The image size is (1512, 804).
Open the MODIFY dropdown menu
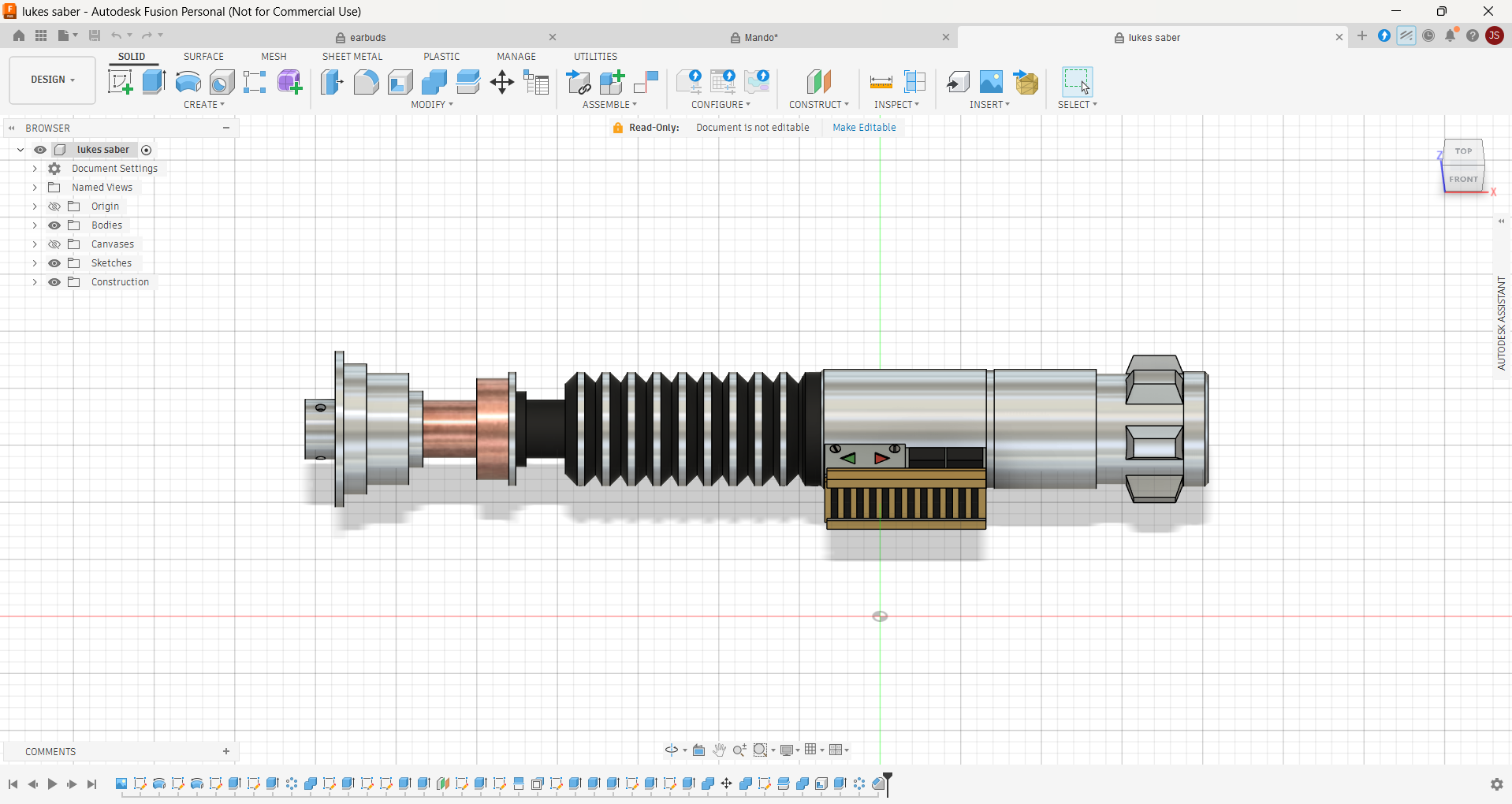[432, 105]
